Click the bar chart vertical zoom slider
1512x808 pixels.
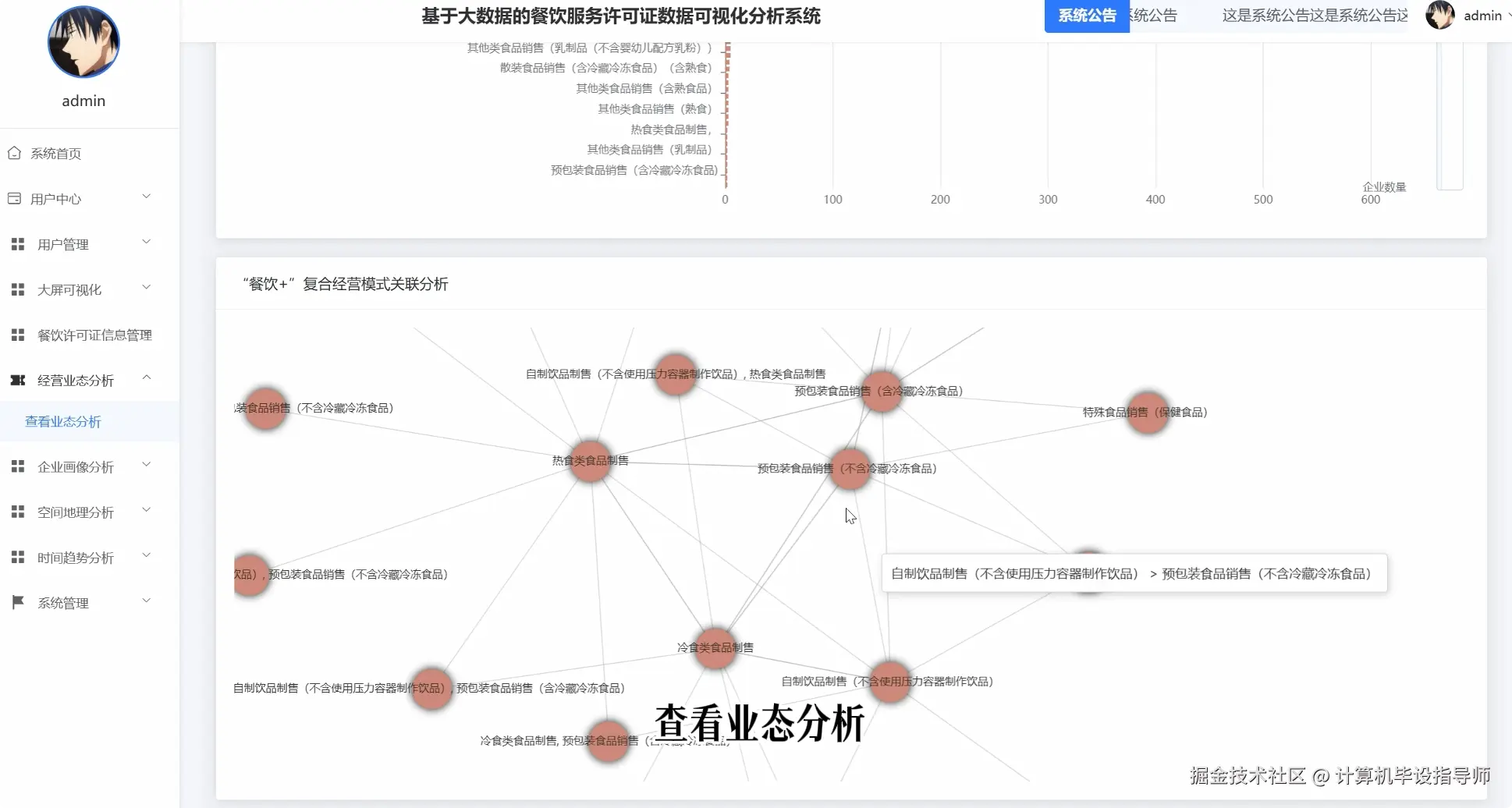pos(1450,115)
